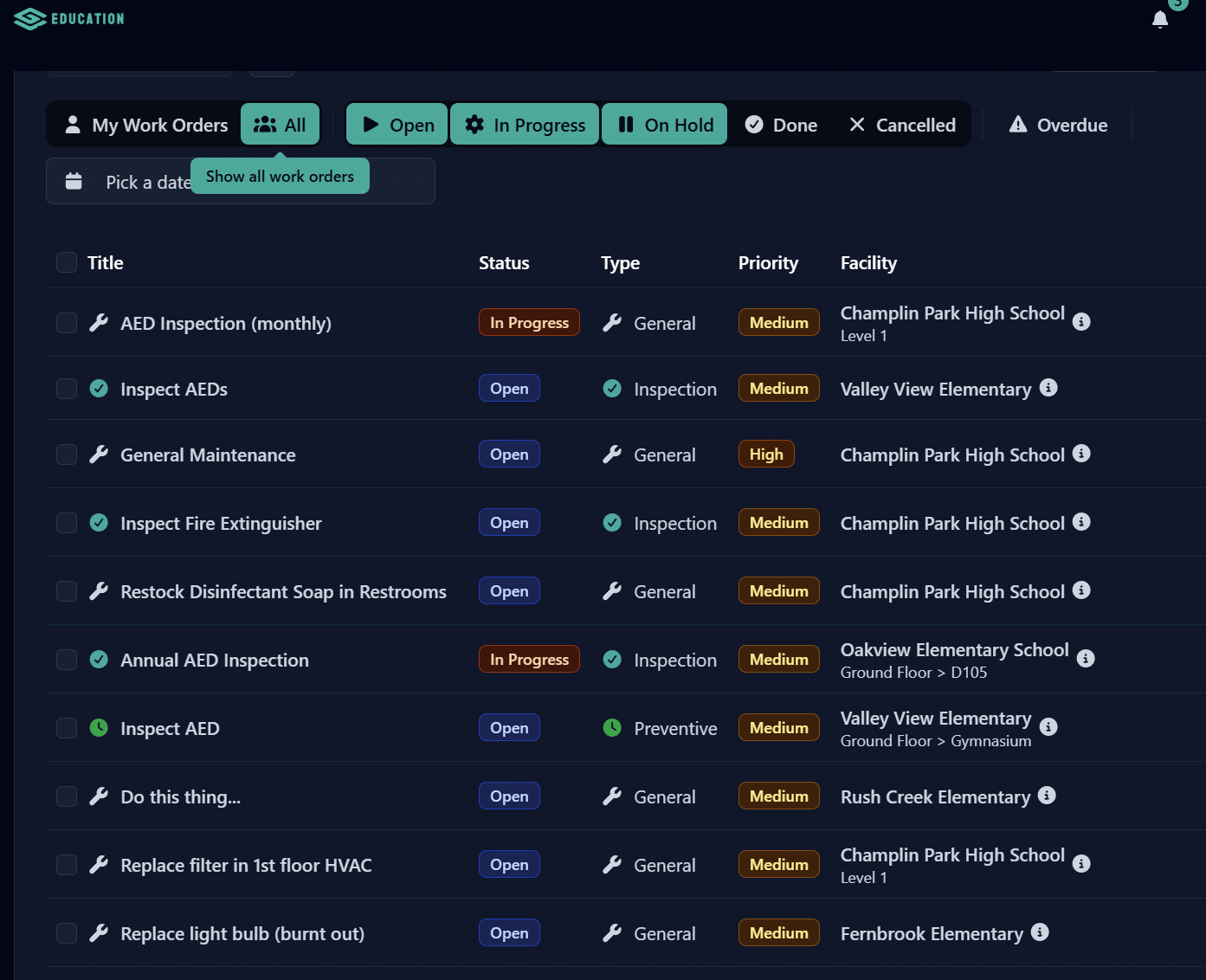
Task: Toggle the In Progress status filter
Action: (x=525, y=125)
